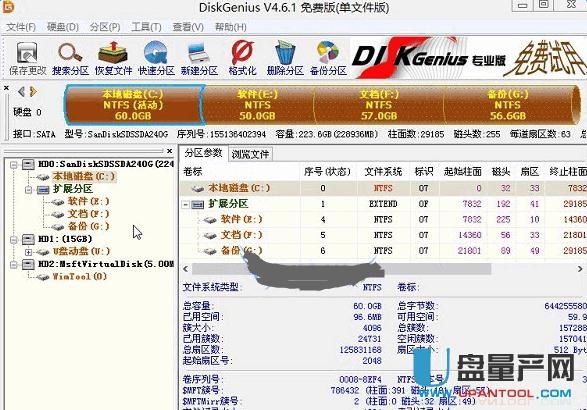Collapse the HD1:(15GB) tree node
The height and width of the screenshot is (410, 587).
[14, 240]
